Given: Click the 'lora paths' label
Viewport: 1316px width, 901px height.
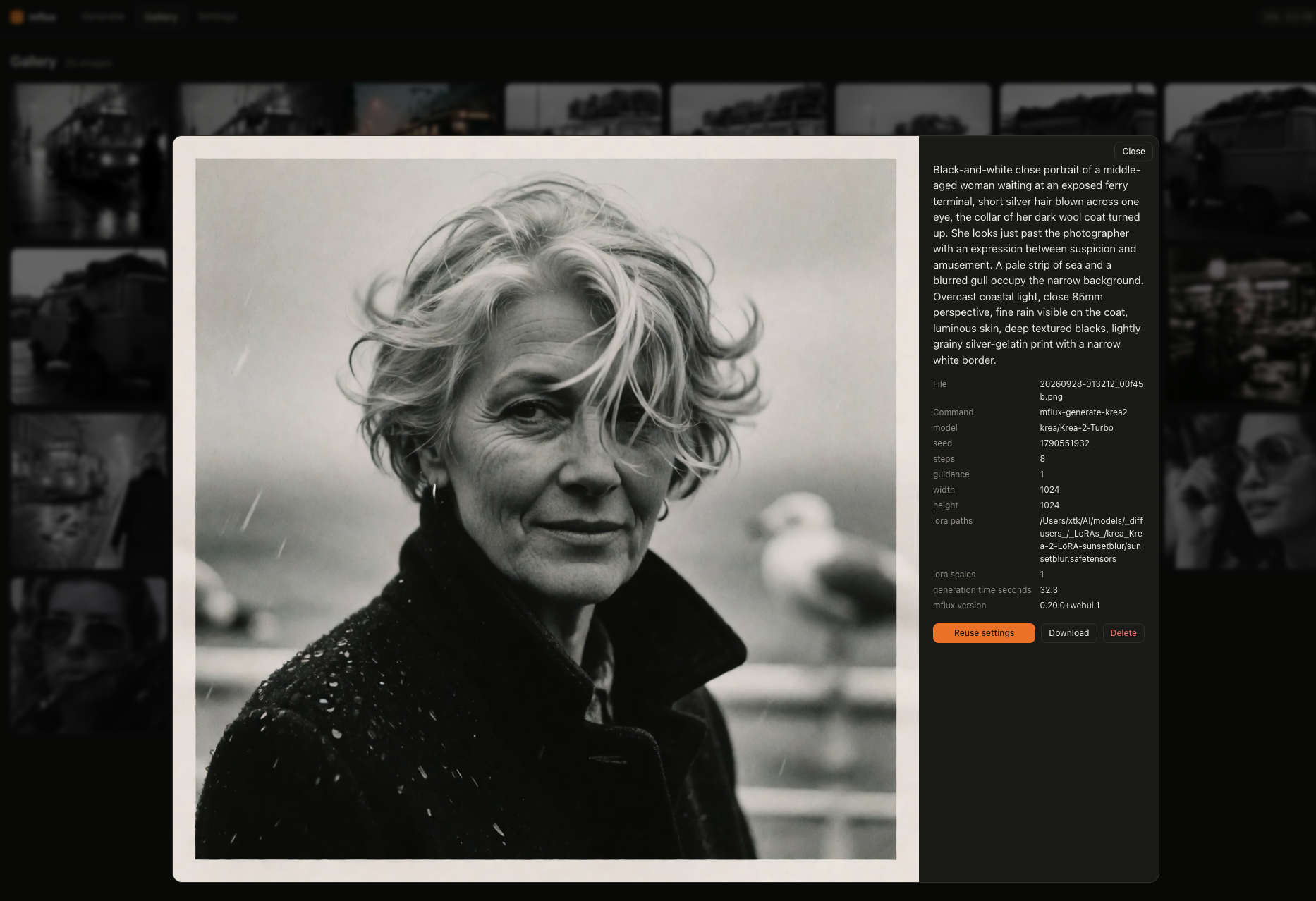Looking at the screenshot, I should tap(953, 521).
